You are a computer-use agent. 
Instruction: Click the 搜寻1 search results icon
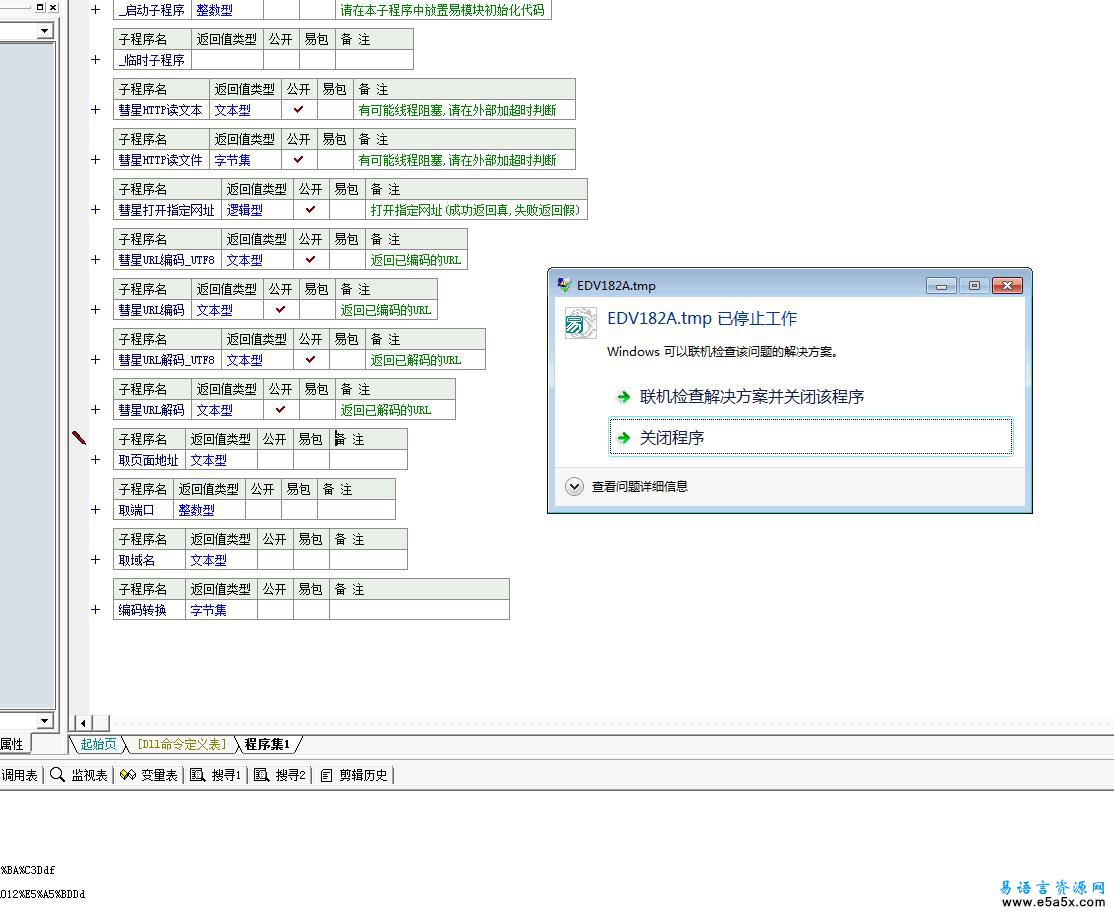pos(197,775)
